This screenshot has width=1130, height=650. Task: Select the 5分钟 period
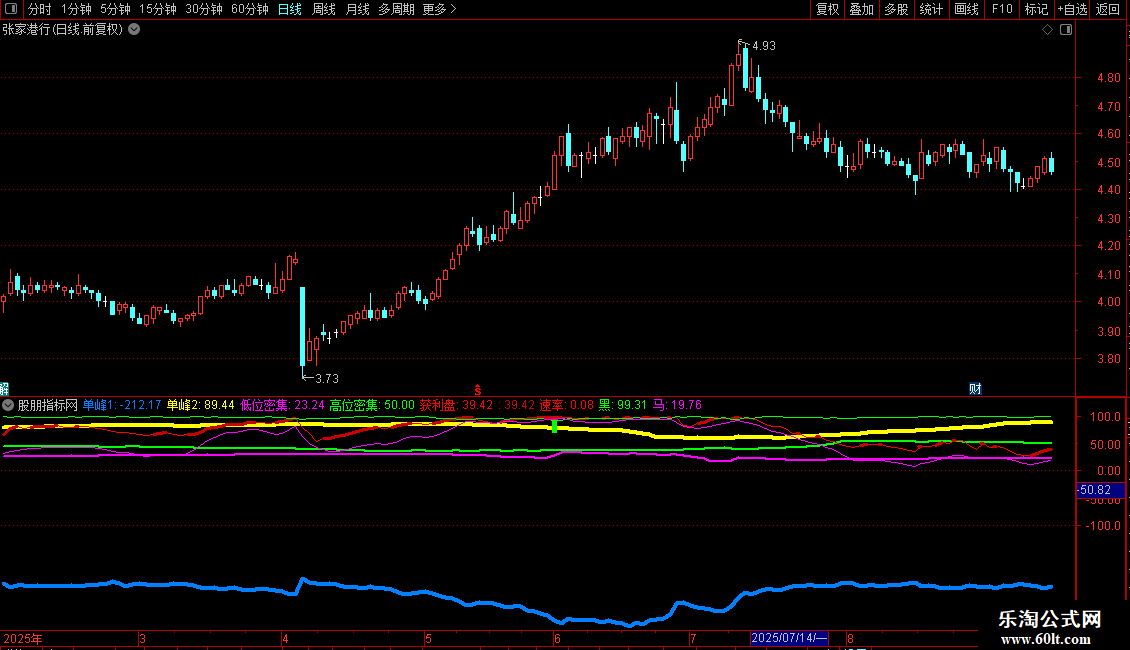click(115, 9)
